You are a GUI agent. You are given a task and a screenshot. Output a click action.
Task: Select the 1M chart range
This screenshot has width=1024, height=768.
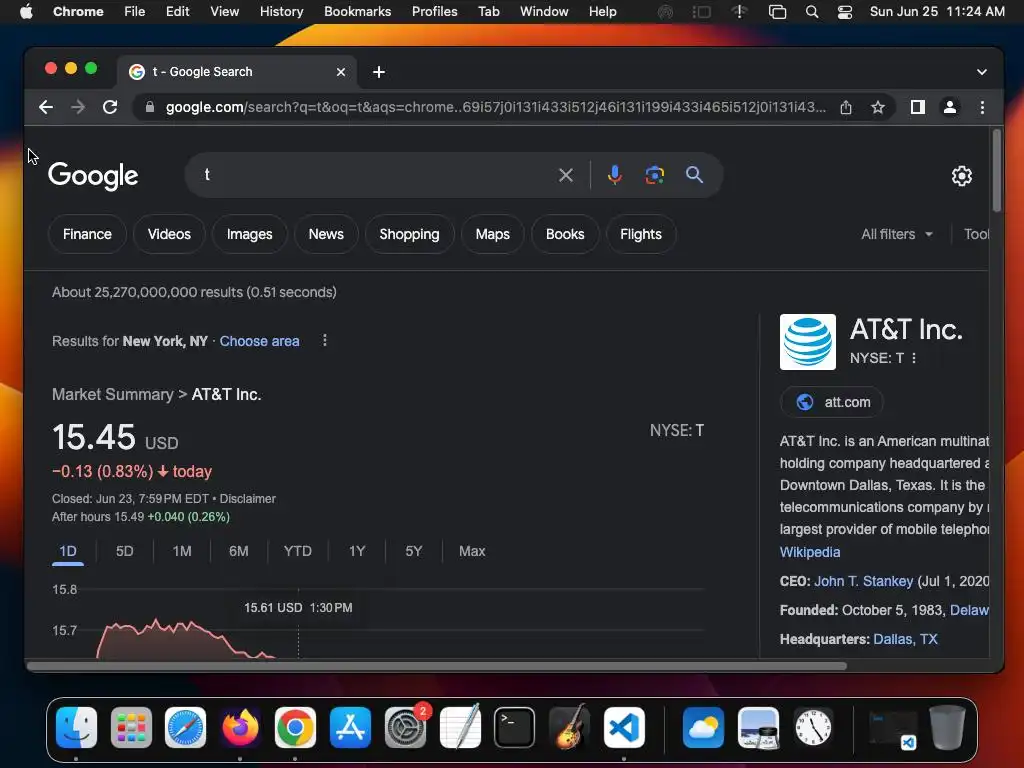coord(182,551)
